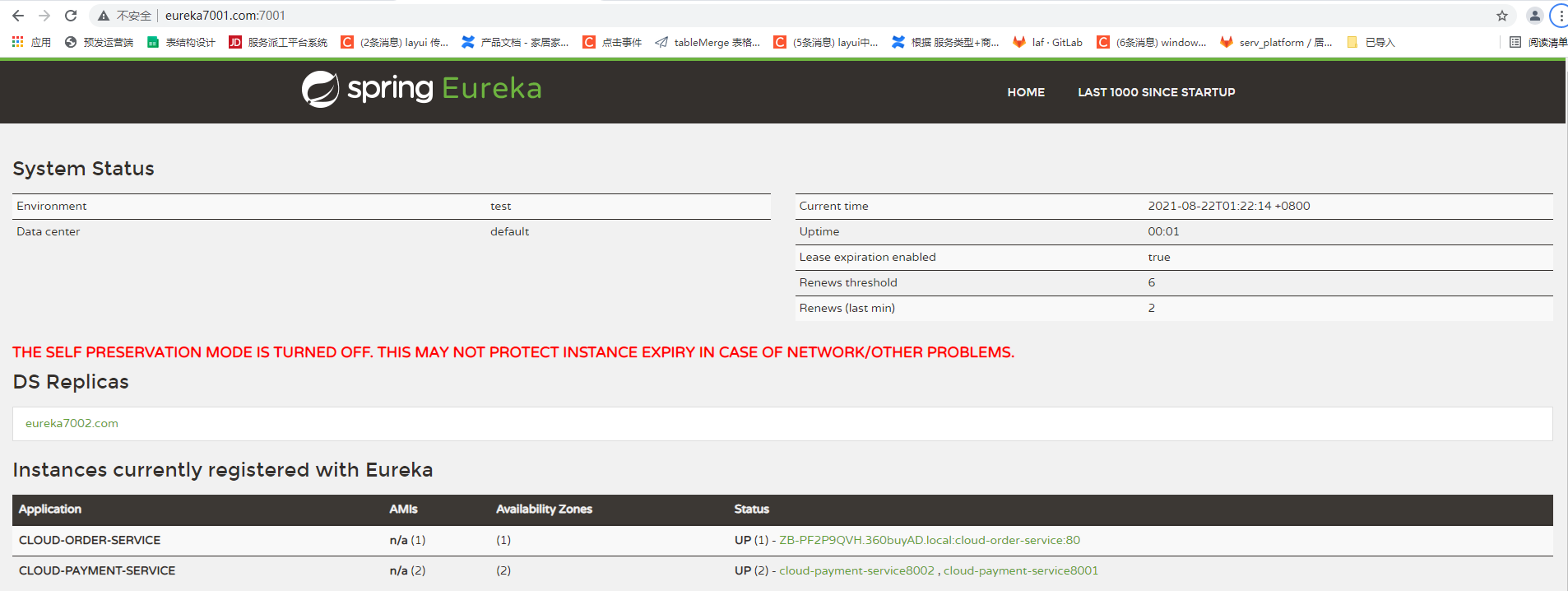This screenshot has width=1568, height=591.
Task: Open the 点击事件 bookmark
Action: tap(612, 42)
